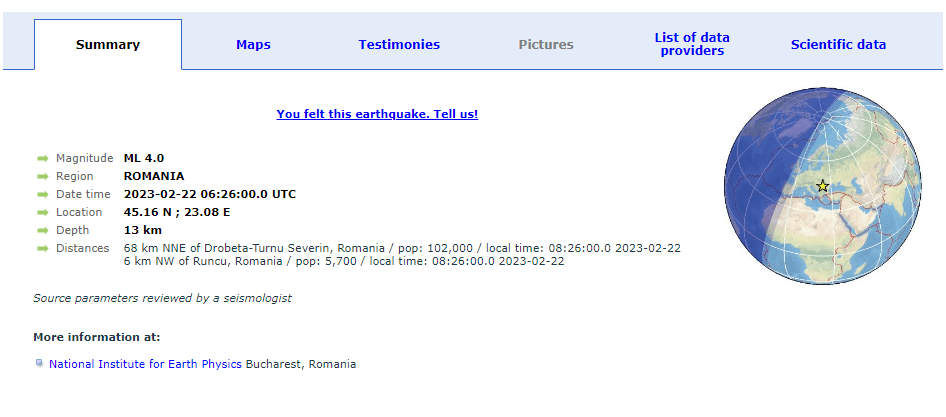This screenshot has height=417, width=946.
Task: Click the green arrow beside Magnitude
Action: 43,158
